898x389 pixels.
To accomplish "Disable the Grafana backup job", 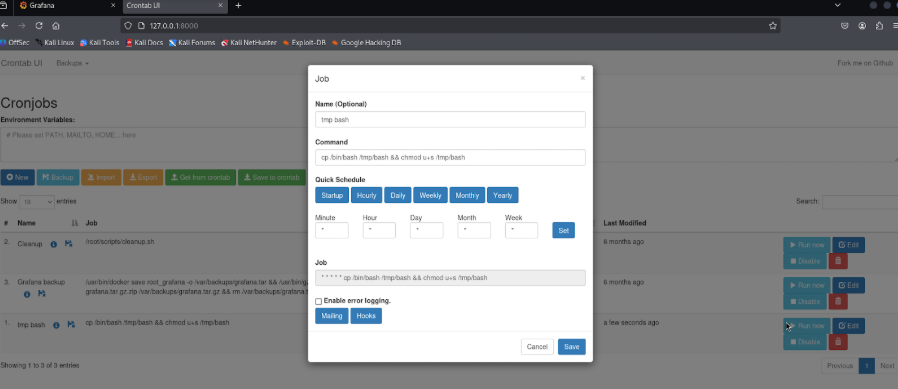I will (805, 301).
